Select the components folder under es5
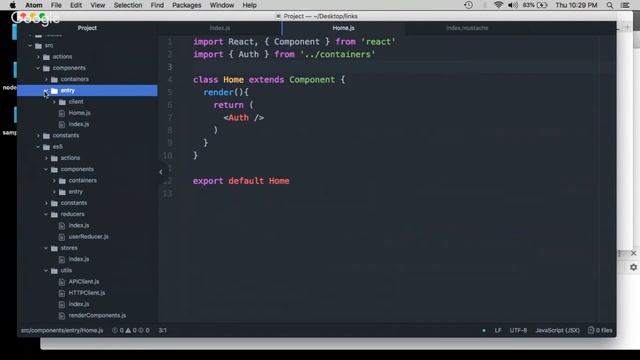This screenshot has height=360, width=640. pyautogui.click(x=77, y=169)
